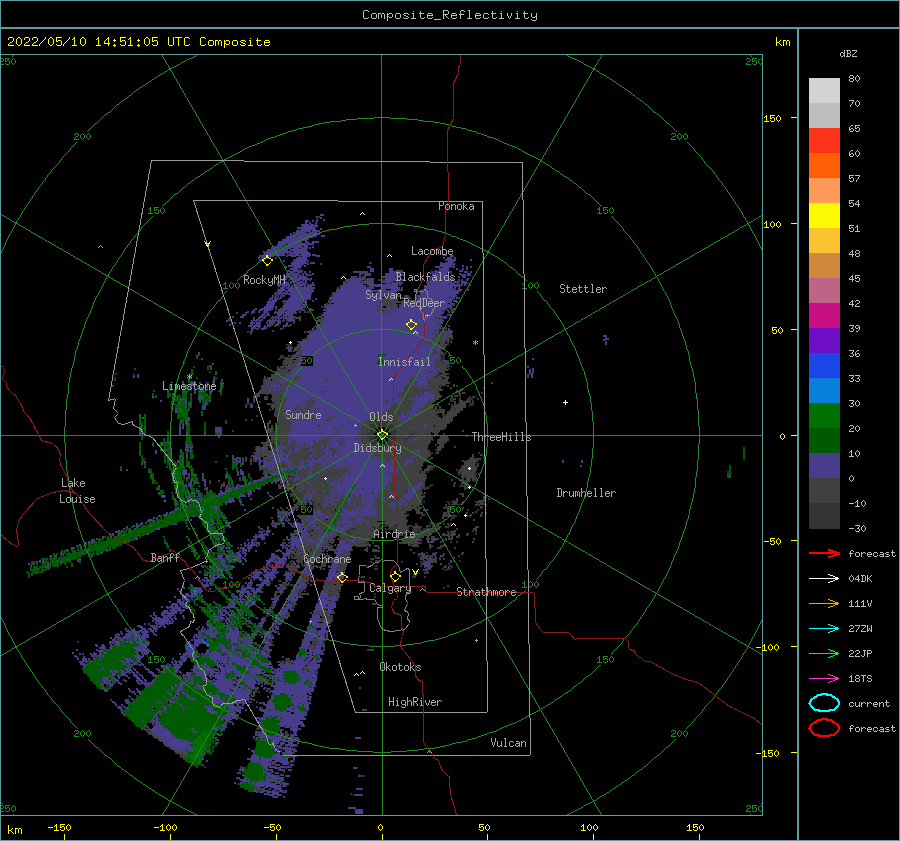The width and height of the screenshot is (900, 841).
Task: Click the Blackfalds label
Action: [425, 277]
